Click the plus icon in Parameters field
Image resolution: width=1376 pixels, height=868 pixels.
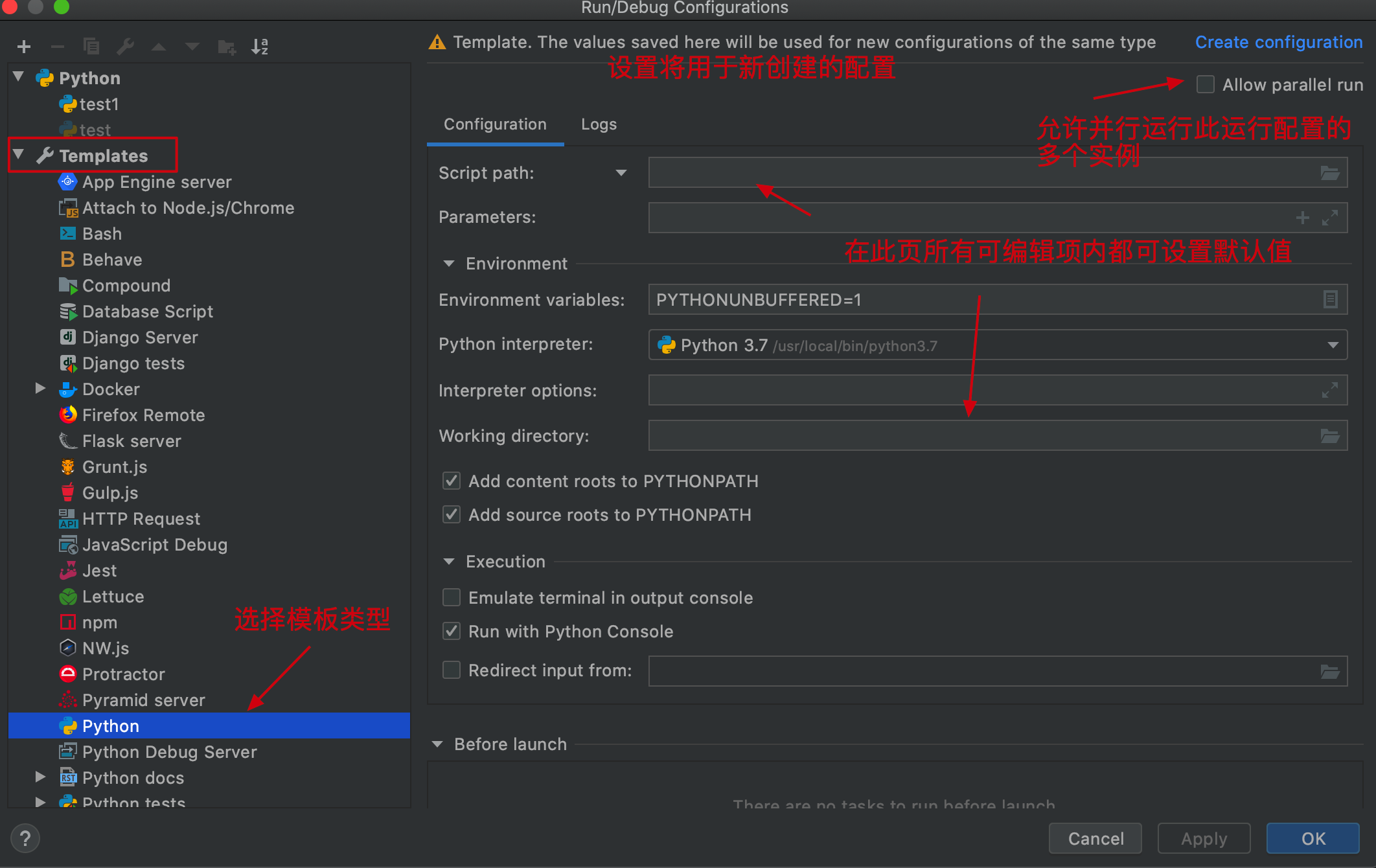[x=1303, y=218]
